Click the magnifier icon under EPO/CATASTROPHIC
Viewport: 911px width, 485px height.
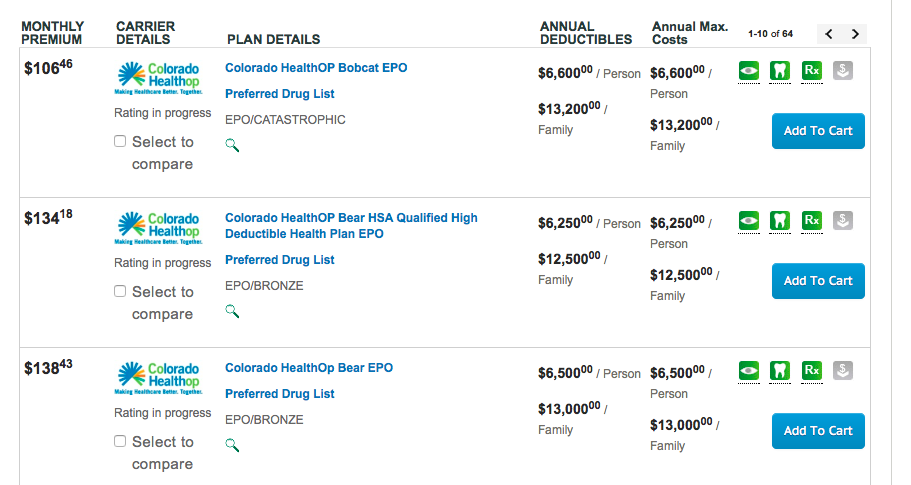(x=232, y=145)
